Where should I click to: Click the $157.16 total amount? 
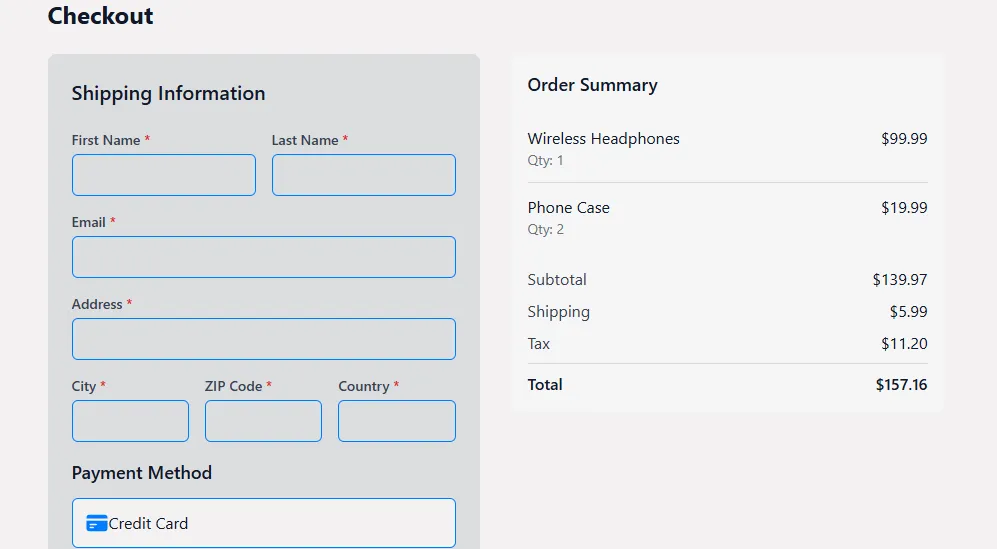[x=901, y=385]
